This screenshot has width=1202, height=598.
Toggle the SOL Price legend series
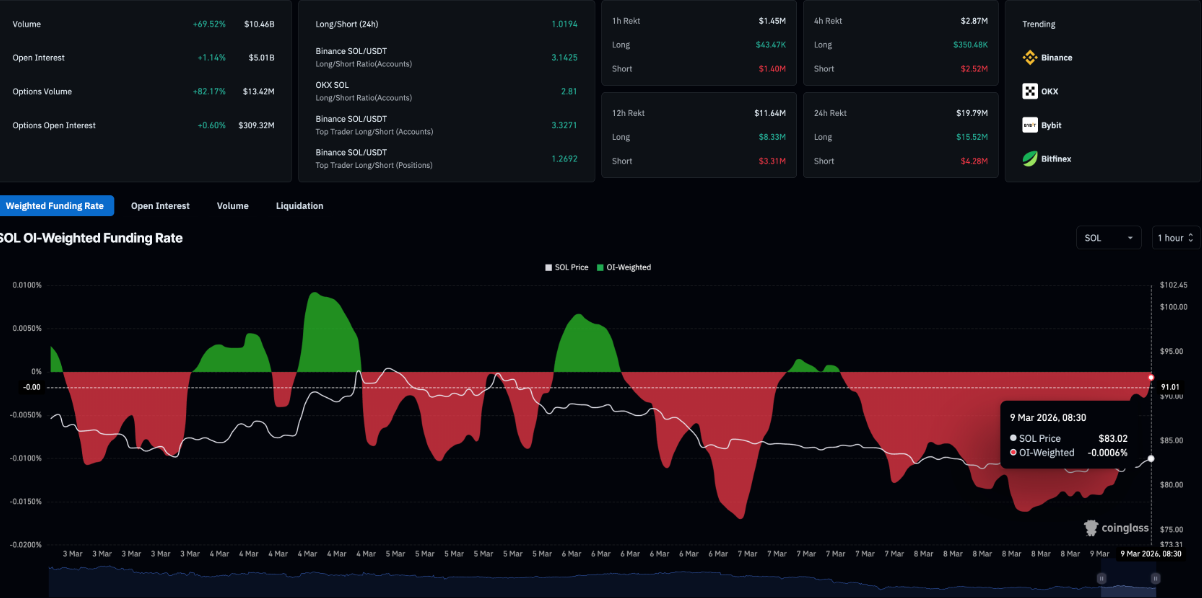point(566,267)
